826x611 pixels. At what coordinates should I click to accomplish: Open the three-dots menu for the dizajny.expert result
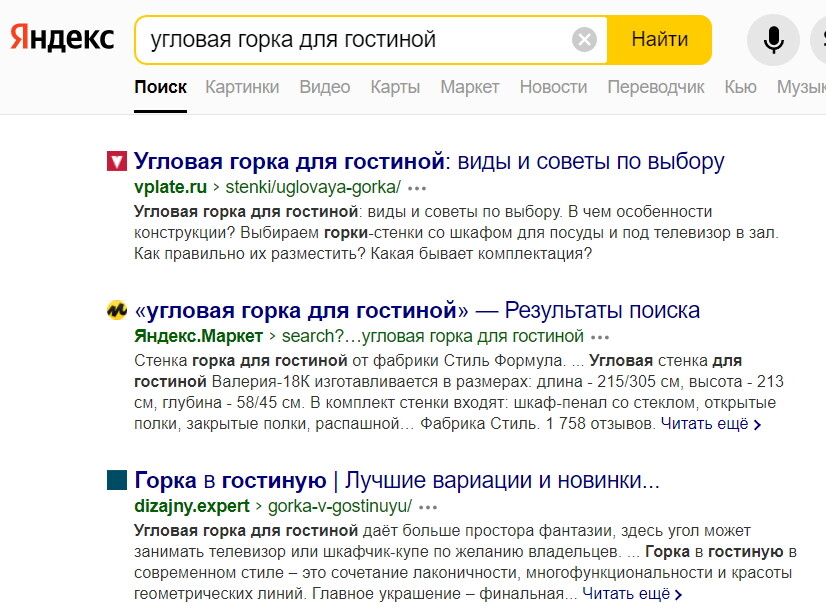[428, 507]
